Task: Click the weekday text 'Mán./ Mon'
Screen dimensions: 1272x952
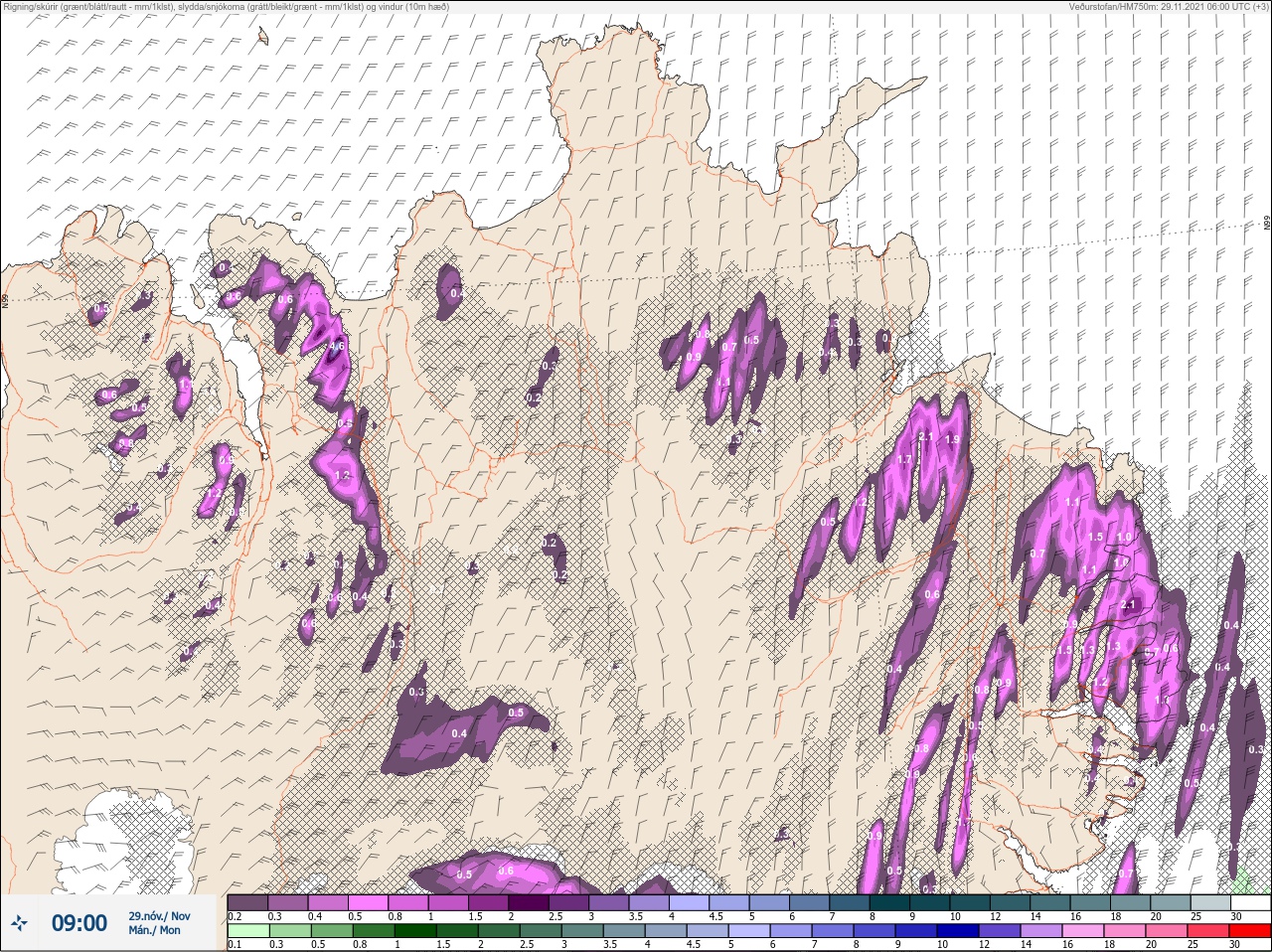Action: (x=154, y=931)
